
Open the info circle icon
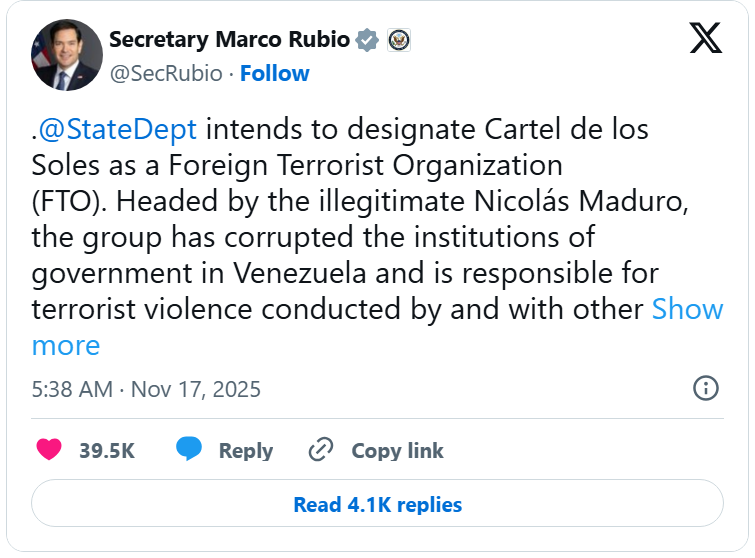(705, 388)
